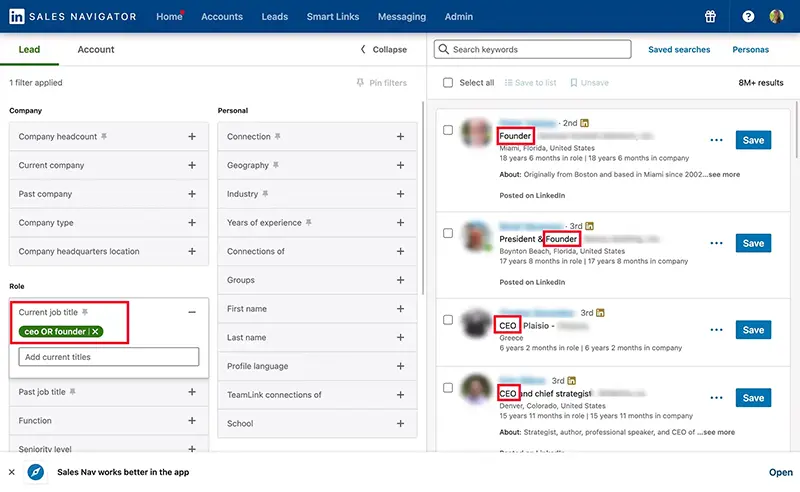Pin the Connection filter
The height and width of the screenshot is (492, 800).
(278, 136)
